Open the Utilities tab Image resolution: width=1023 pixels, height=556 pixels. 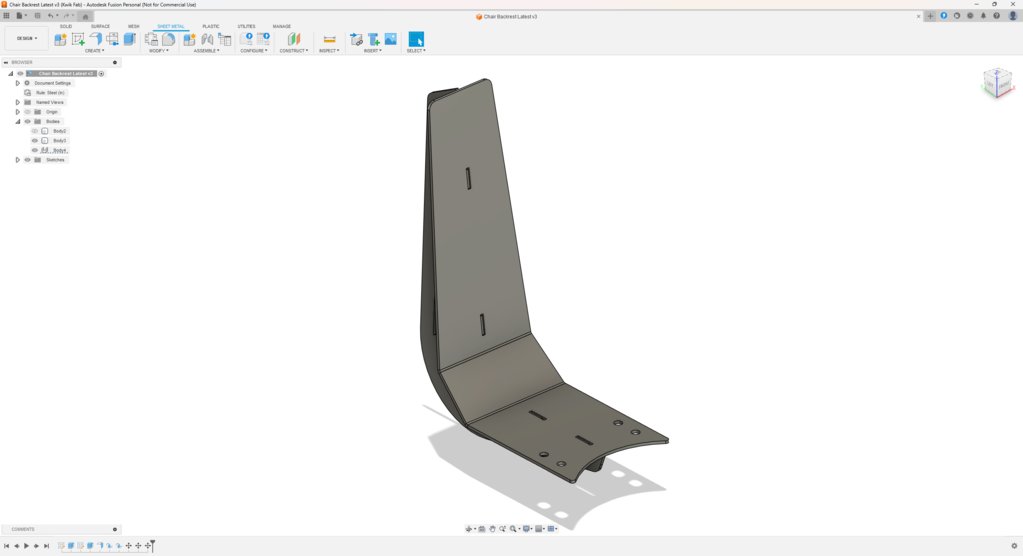(246, 27)
